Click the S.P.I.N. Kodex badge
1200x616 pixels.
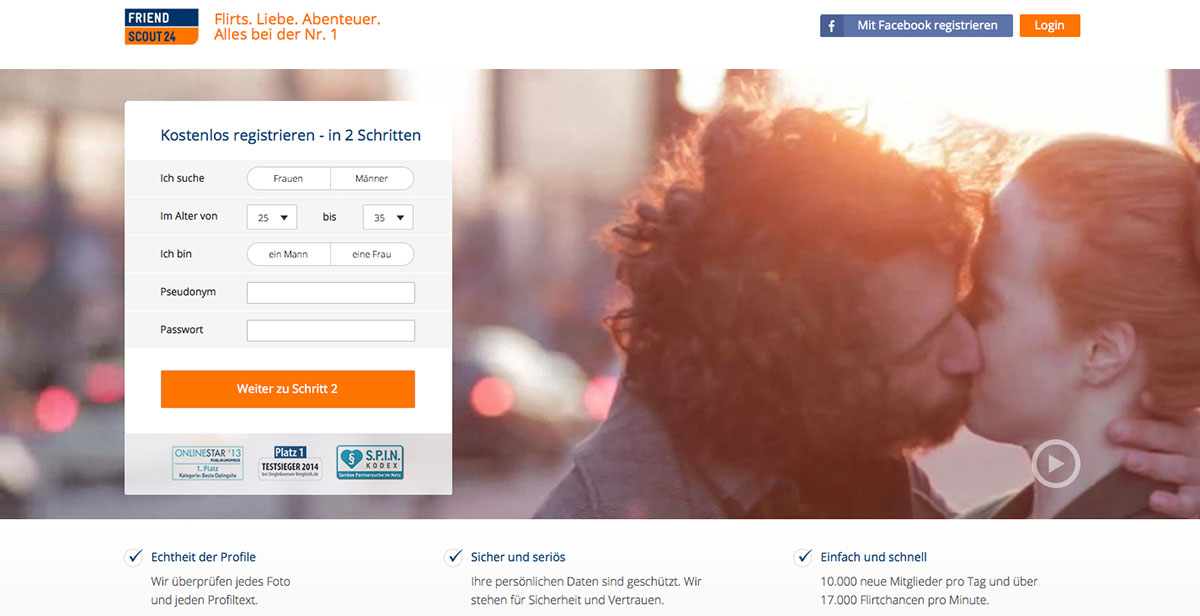370,463
